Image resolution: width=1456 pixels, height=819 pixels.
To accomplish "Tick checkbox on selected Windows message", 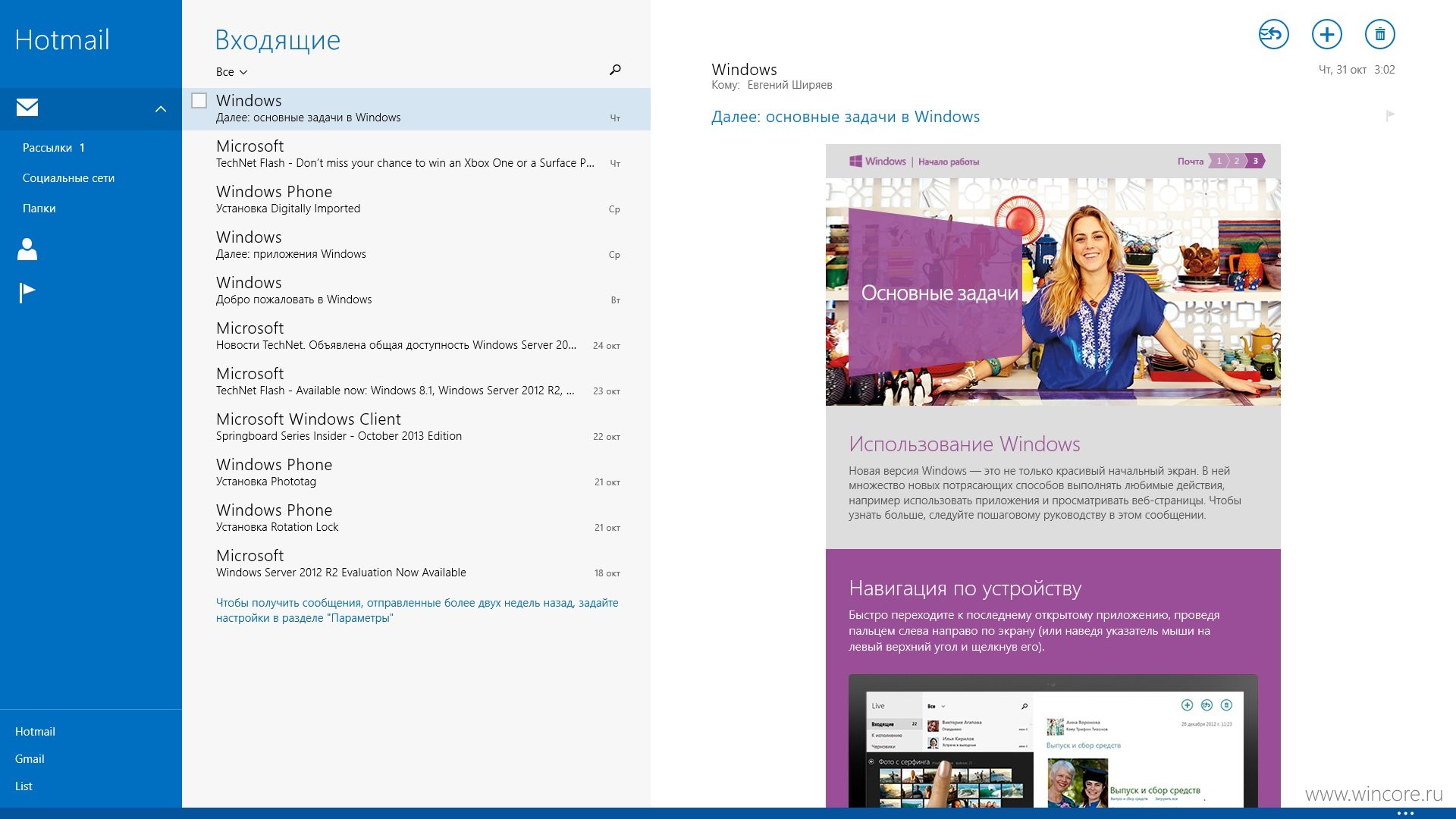I will [x=199, y=100].
